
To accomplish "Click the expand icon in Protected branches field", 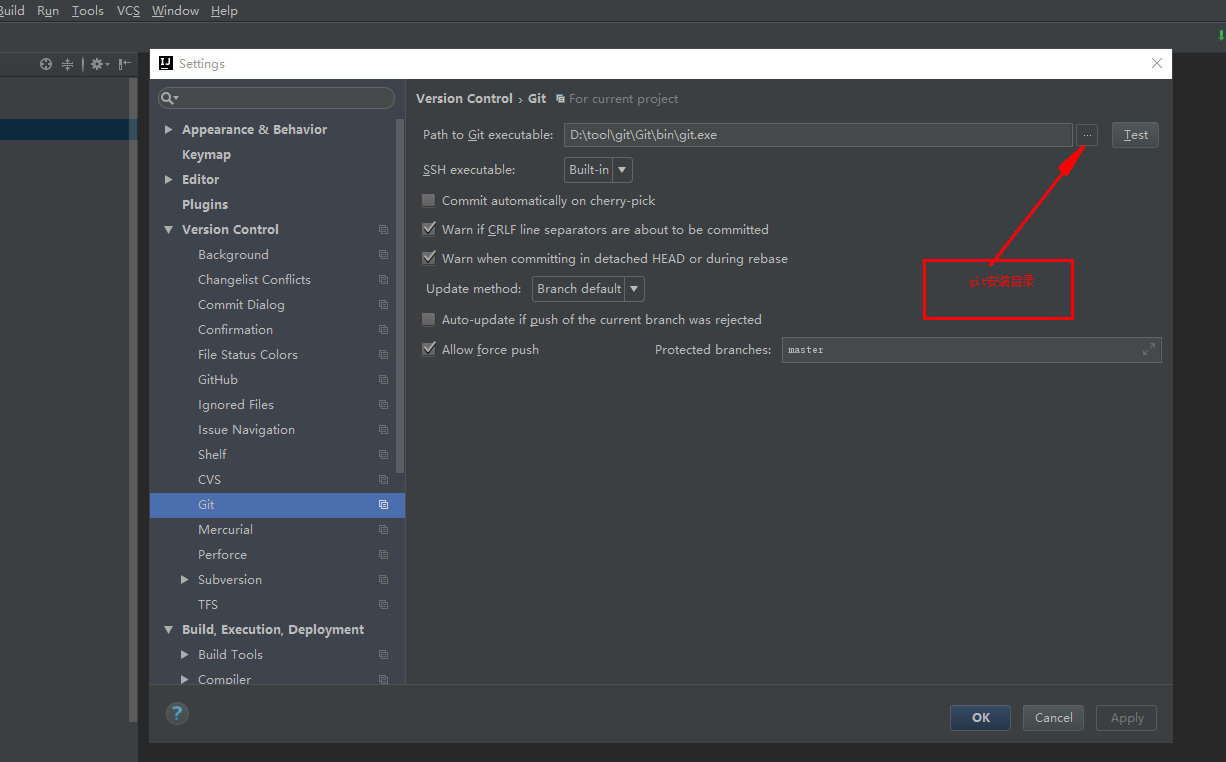I will [1149, 350].
